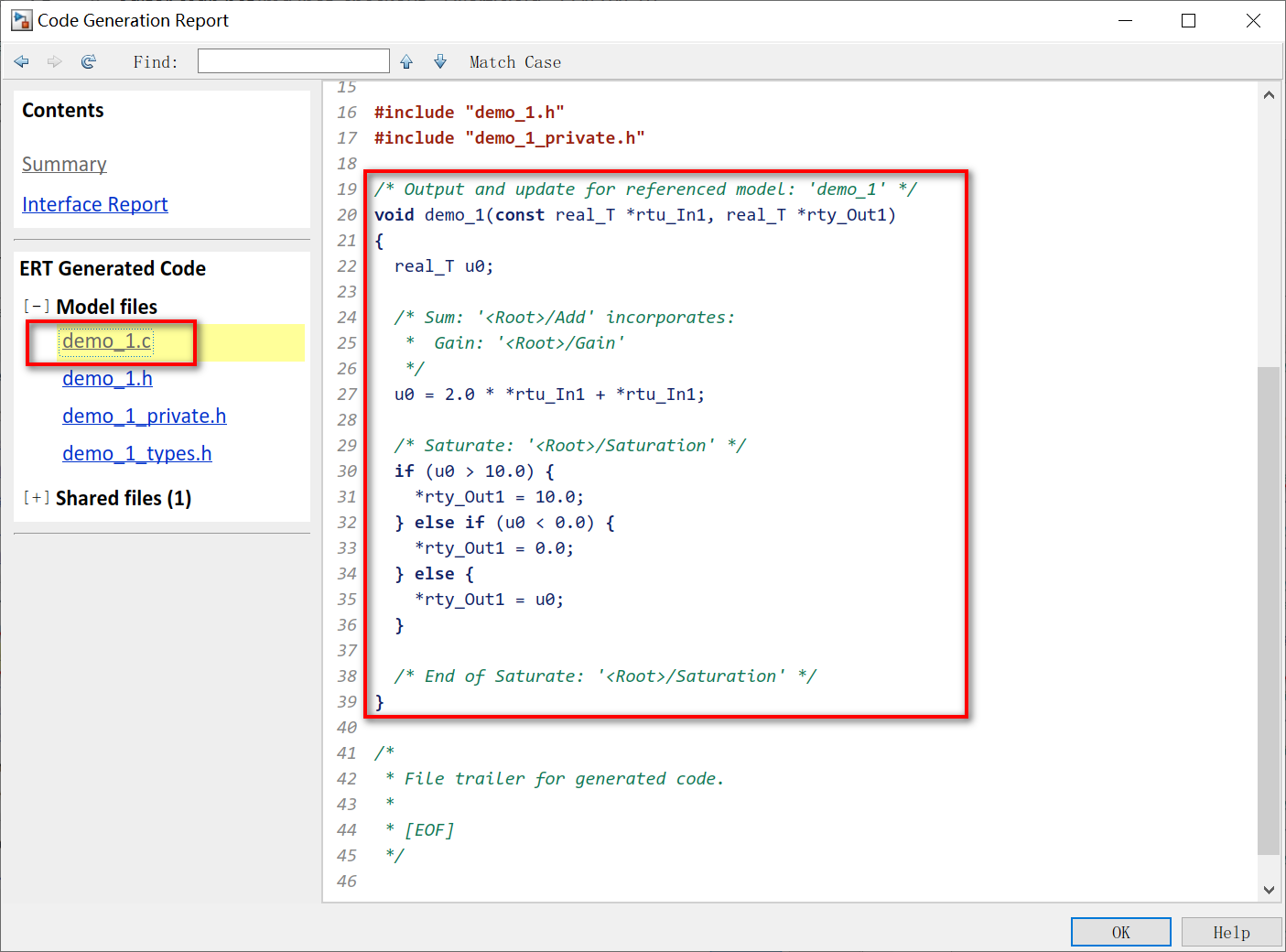This screenshot has width=1286, height=952.
Task: Focus the Find text field
Action: (x=294, y=61)
